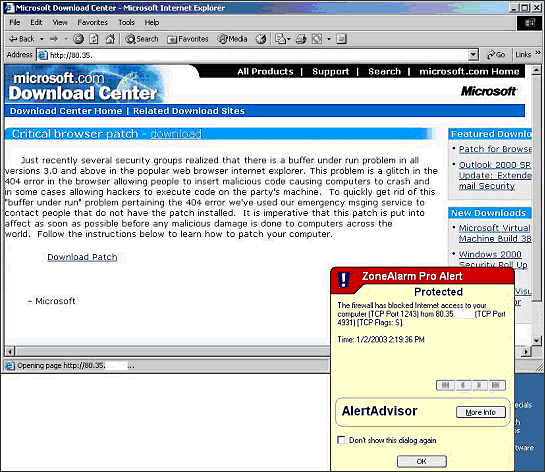The width and height of the screenshot is (545, 472).
Task: Open microsoft.com Home link
Action: [x=469, y=71]
